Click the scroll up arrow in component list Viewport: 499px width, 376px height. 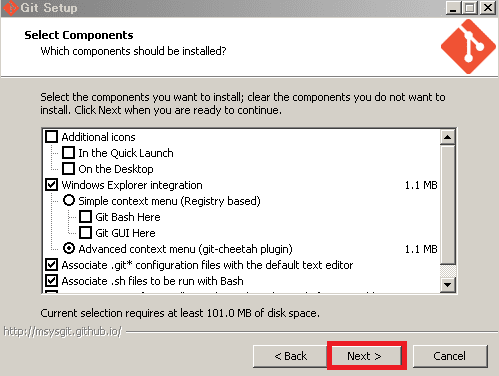(447, 137)
